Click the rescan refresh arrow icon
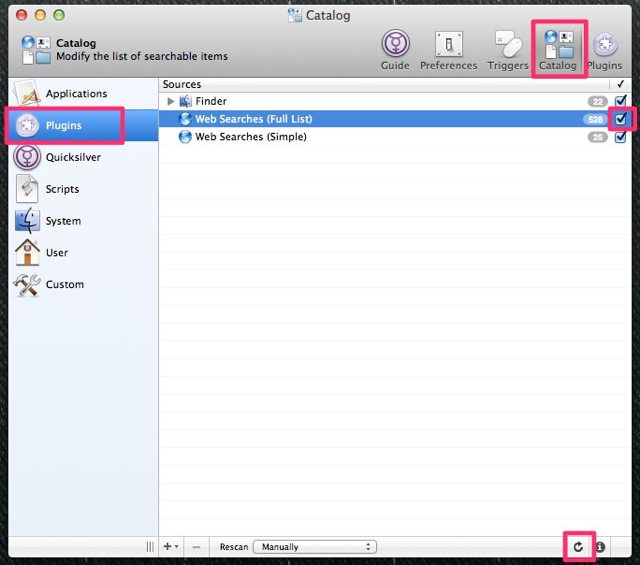This screenshot has width=640, height=565. (578, 547)
